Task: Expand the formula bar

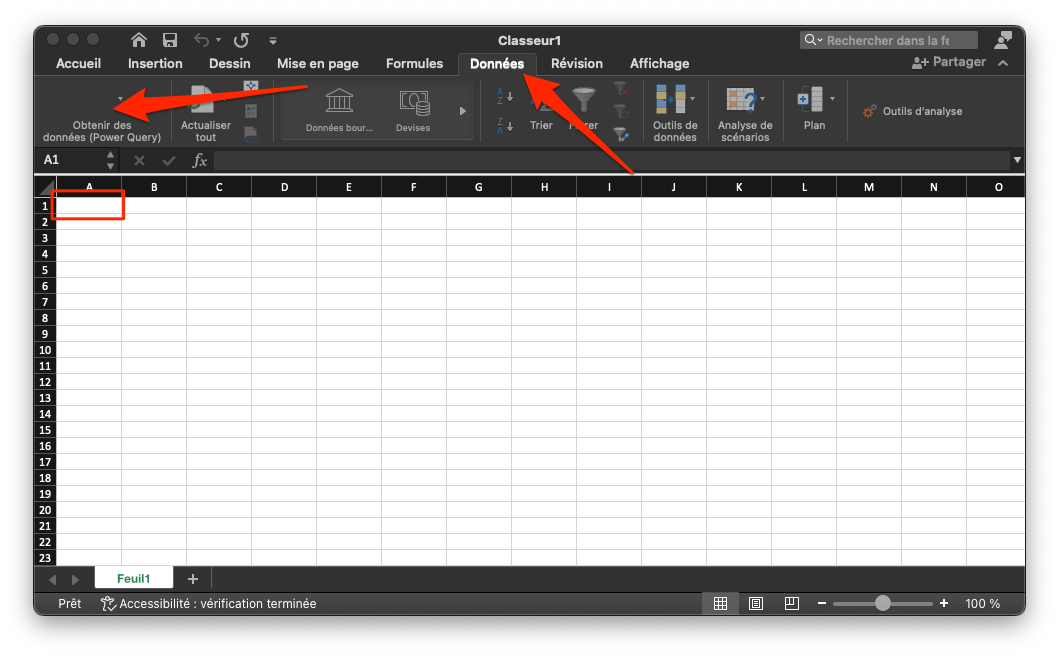Action: coord(1016,160)
